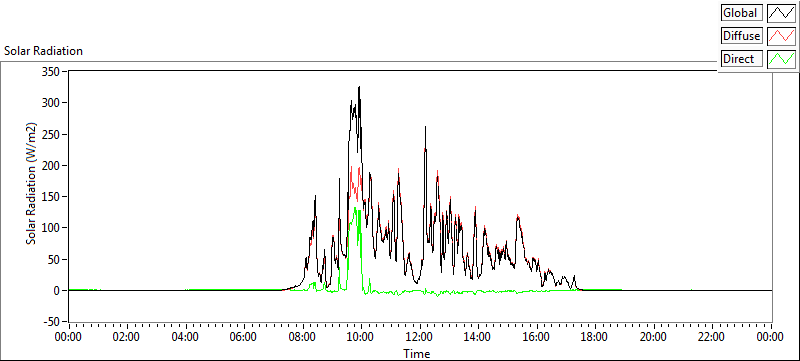Click the Direct plot legend line icon

[x=781, y=59]
